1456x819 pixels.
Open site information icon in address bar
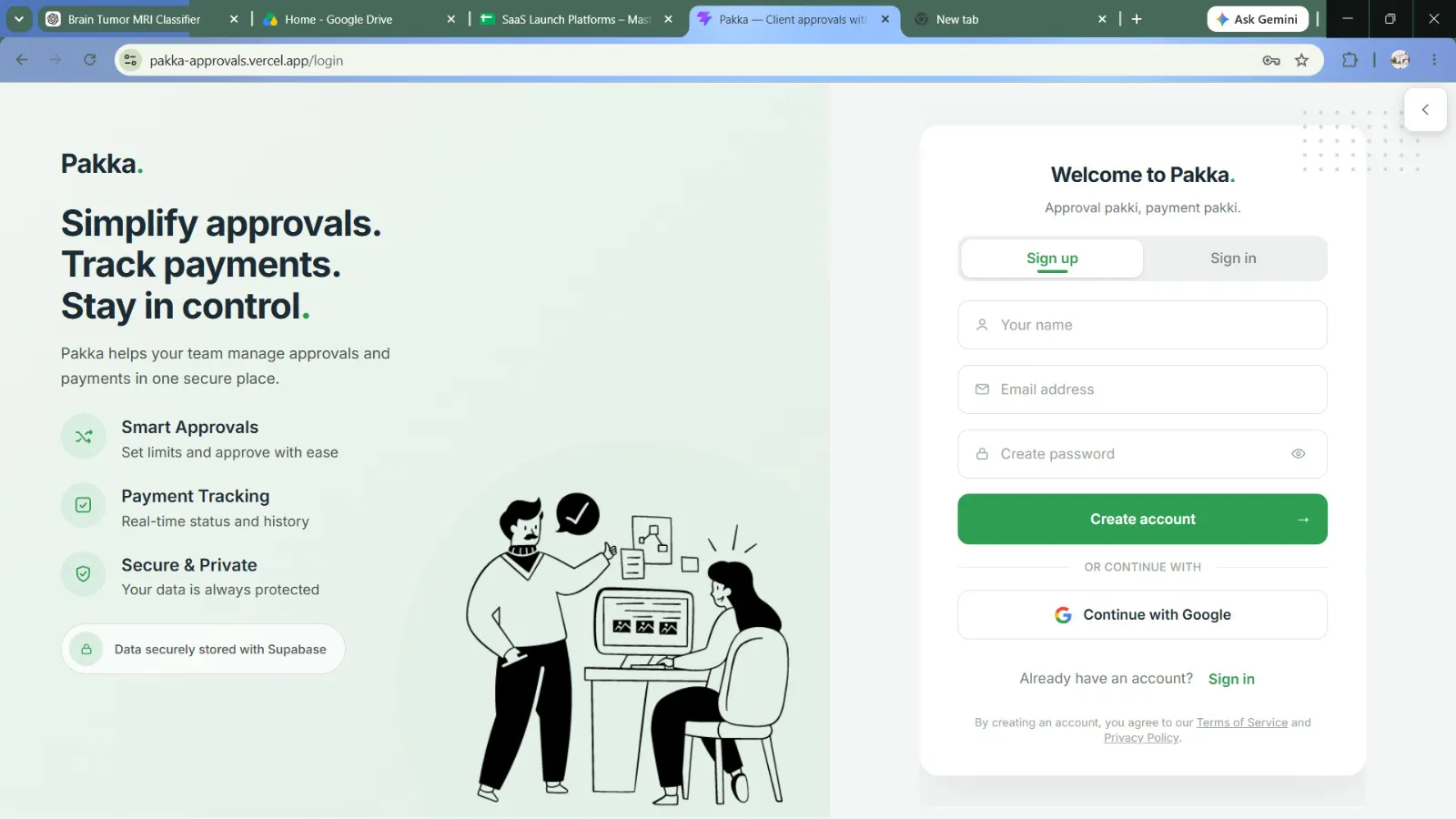coord(131,60)
